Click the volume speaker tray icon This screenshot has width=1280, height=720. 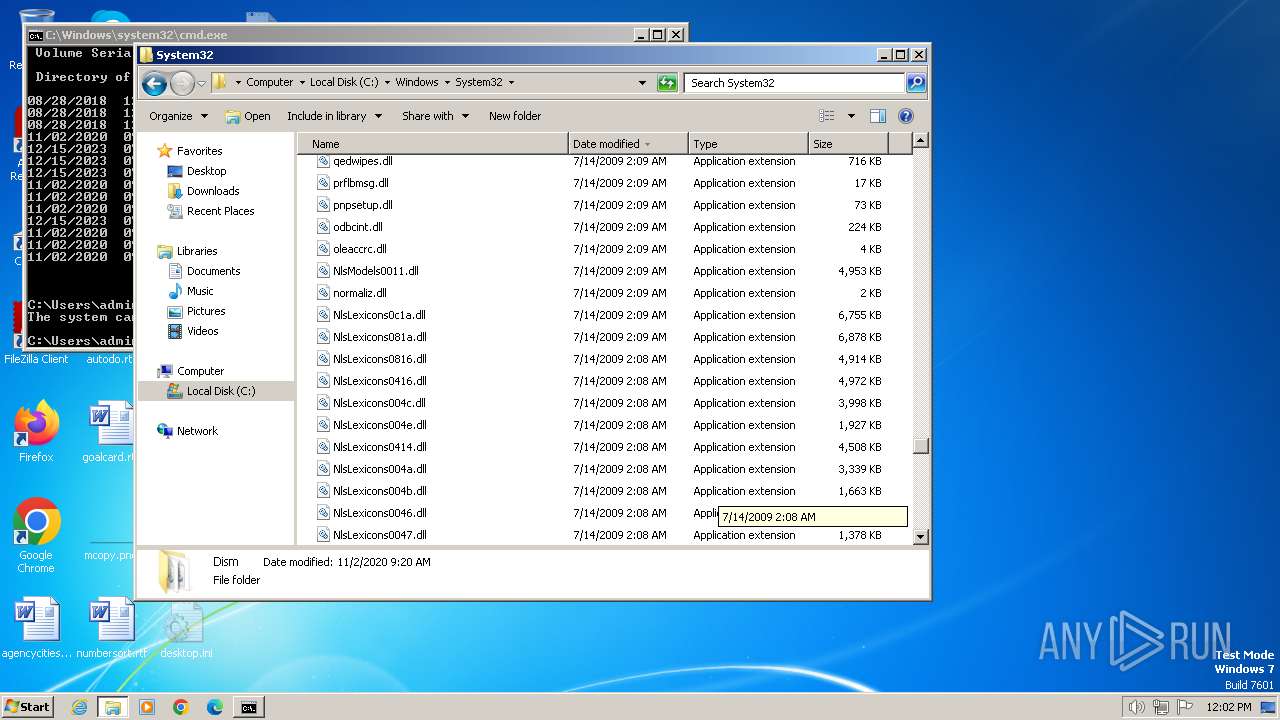pyautogui.click(x=1136, y=707)
